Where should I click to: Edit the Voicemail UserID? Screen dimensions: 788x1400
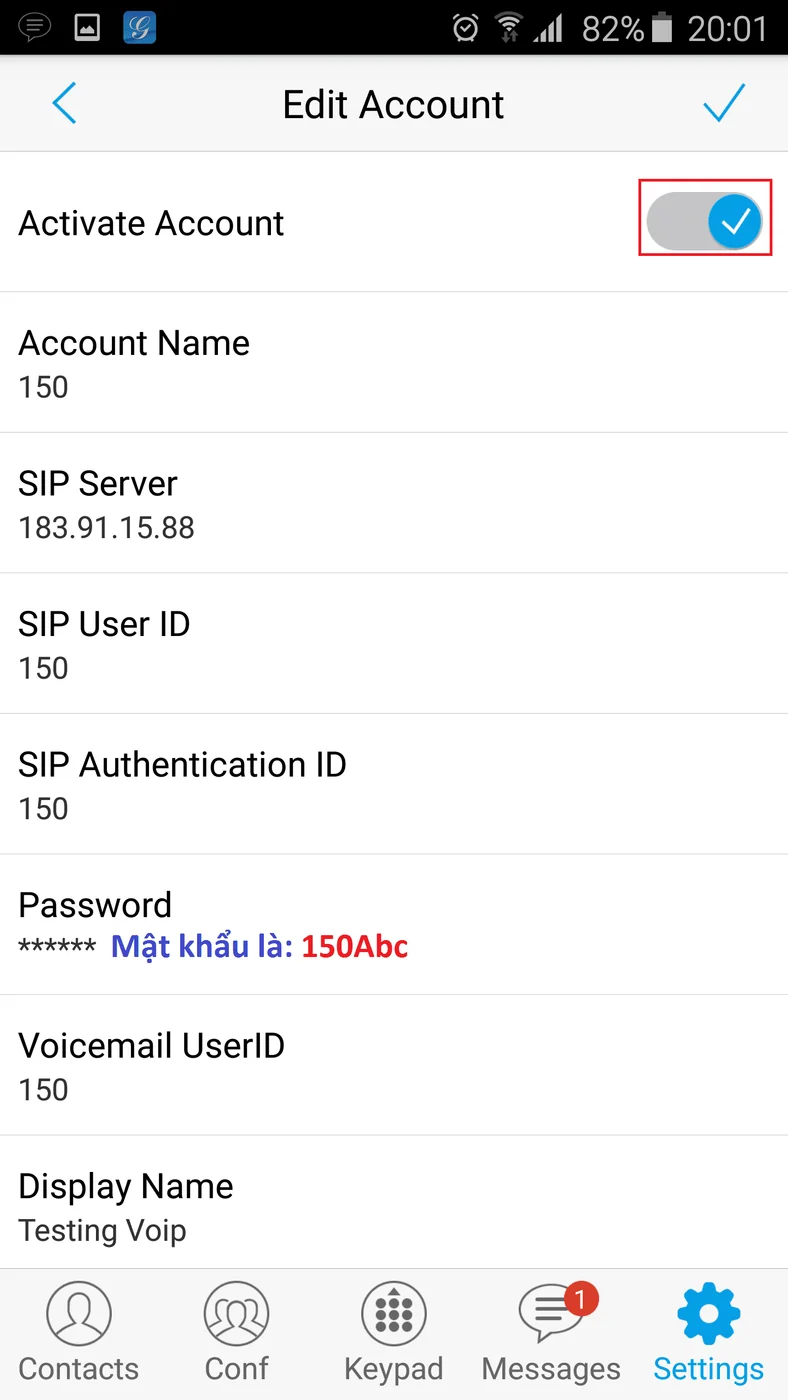(x=394, y=1066)
